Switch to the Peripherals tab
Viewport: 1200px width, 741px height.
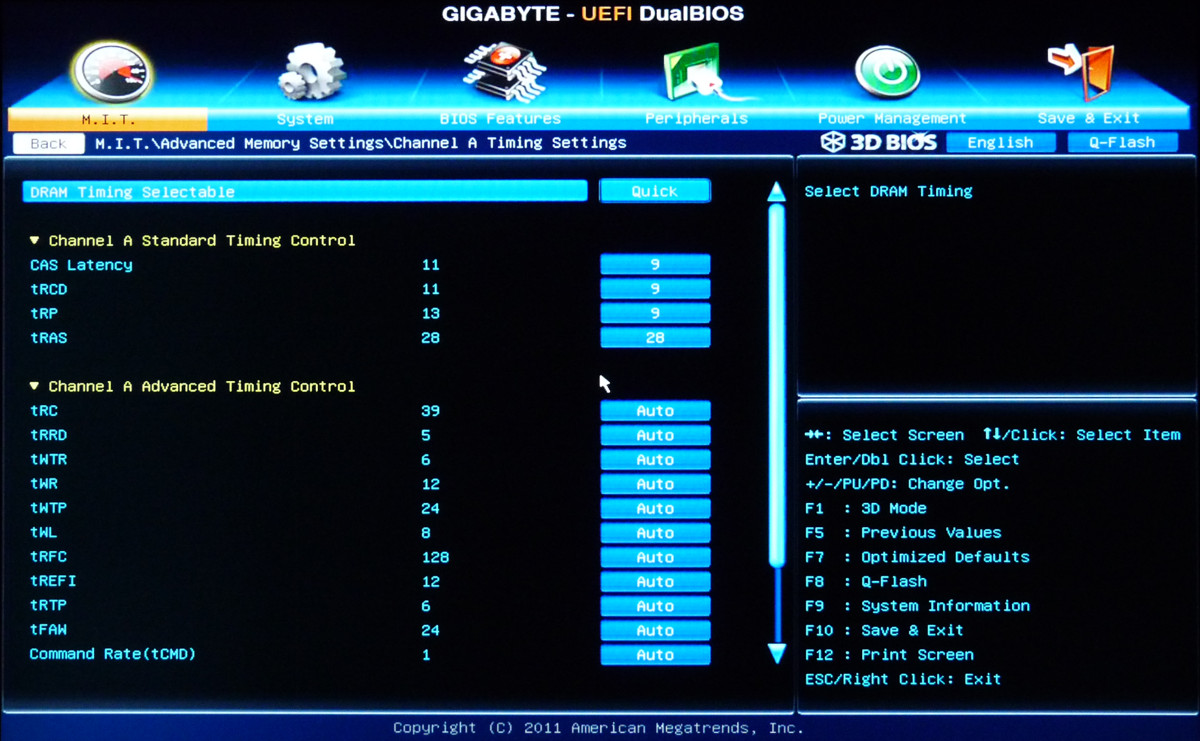(696, 119)
